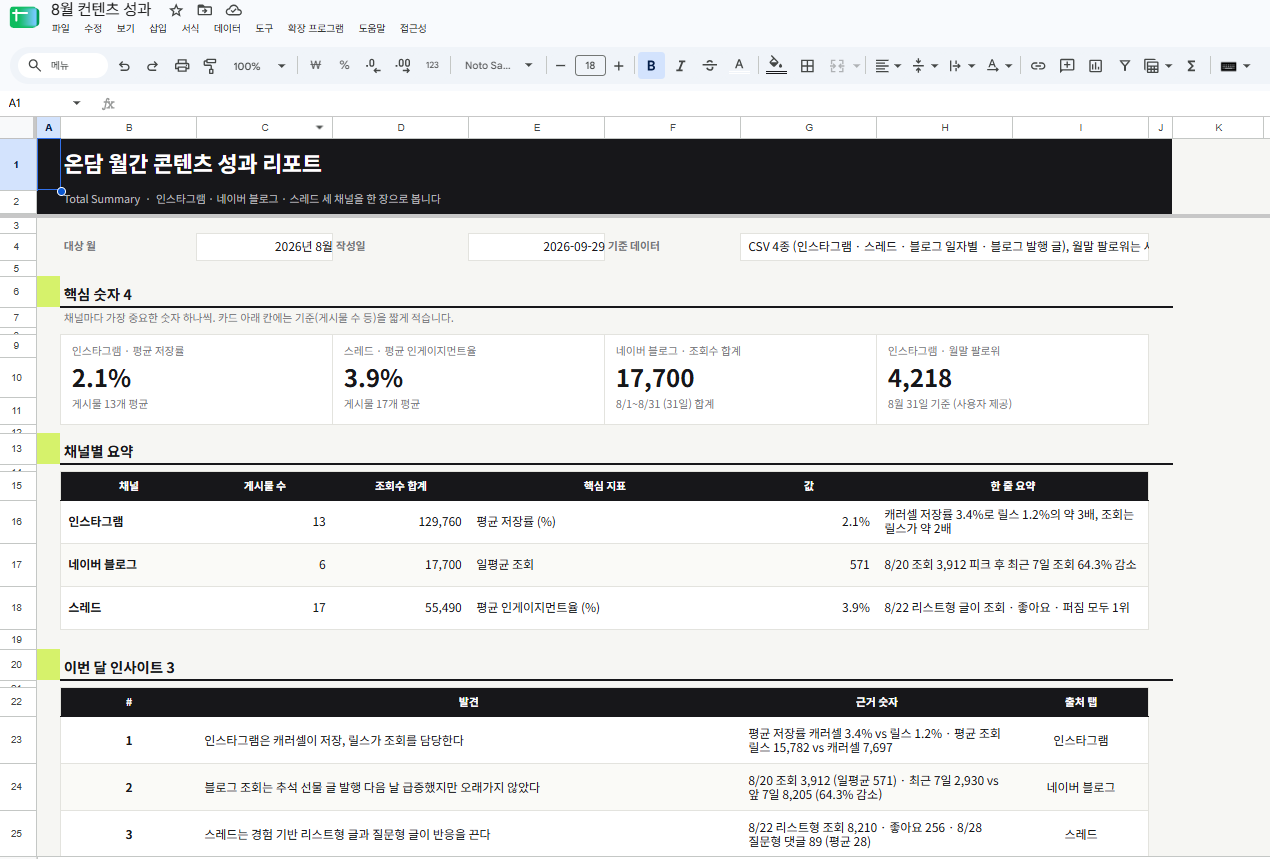Open the borders options
The width and height of the screenshot is (1270, 859).
(x=807, y=66)
